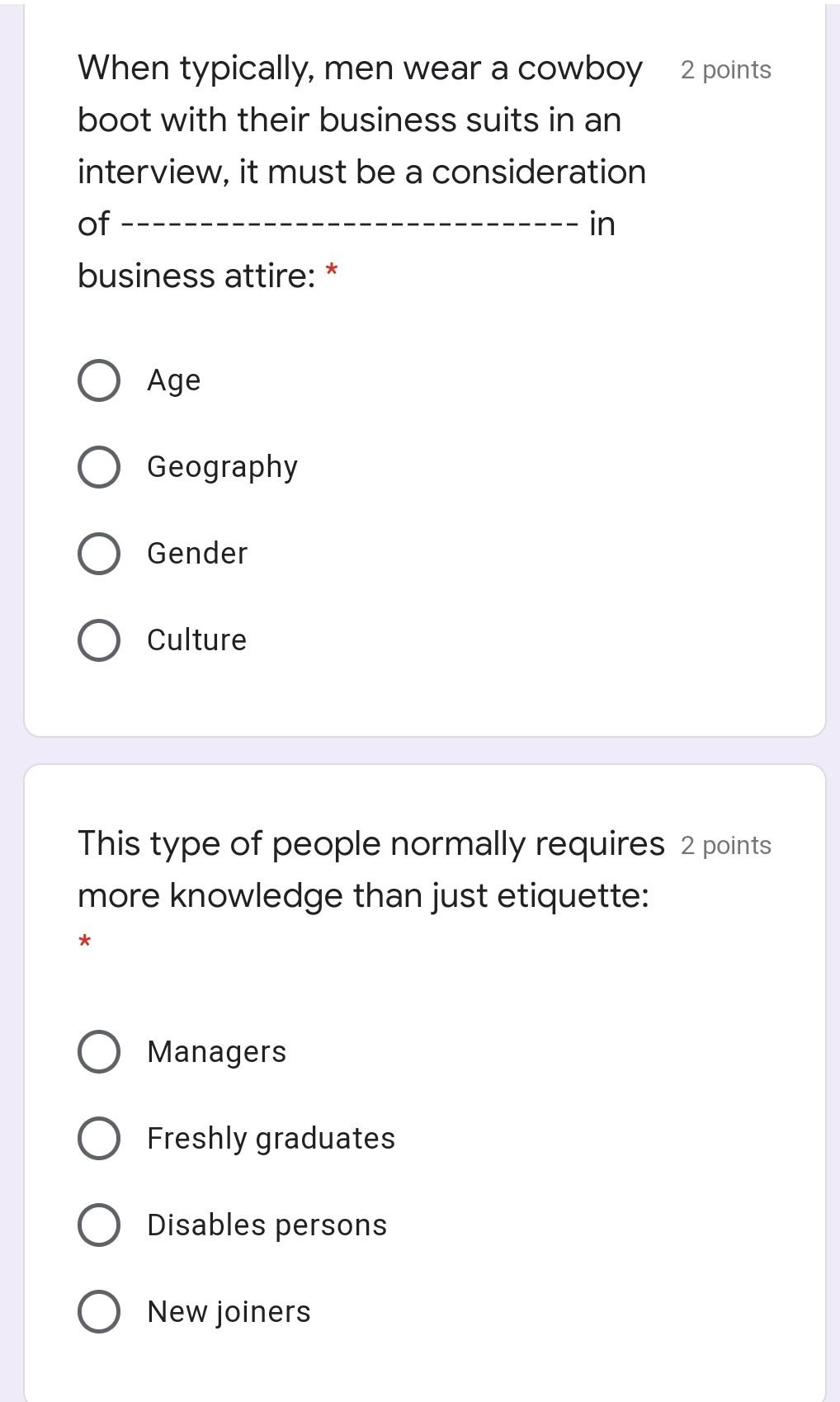Click the 'Disables persons' label text

tap(267, 1225)
